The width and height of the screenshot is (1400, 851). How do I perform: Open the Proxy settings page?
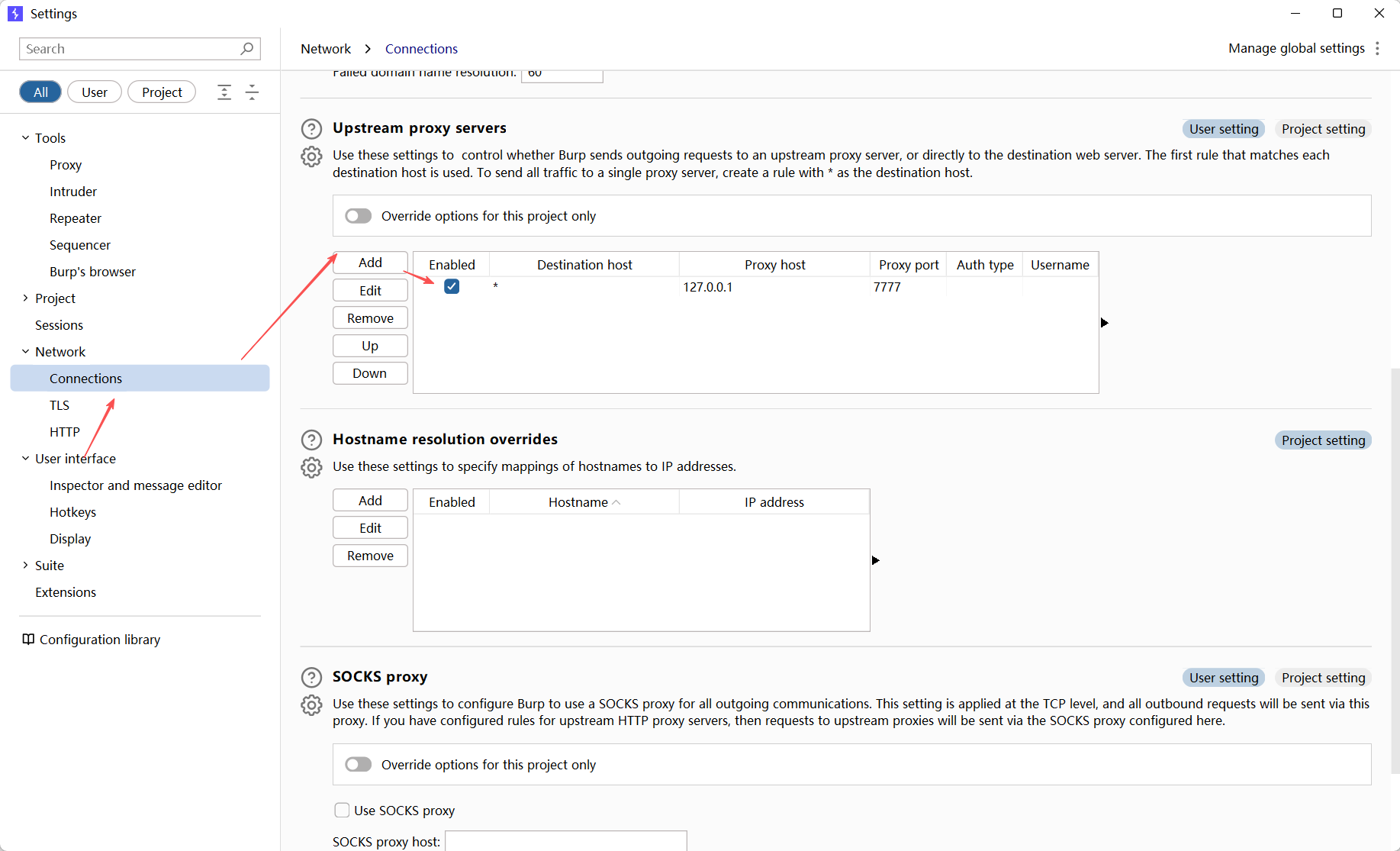(x=66, y=165)
